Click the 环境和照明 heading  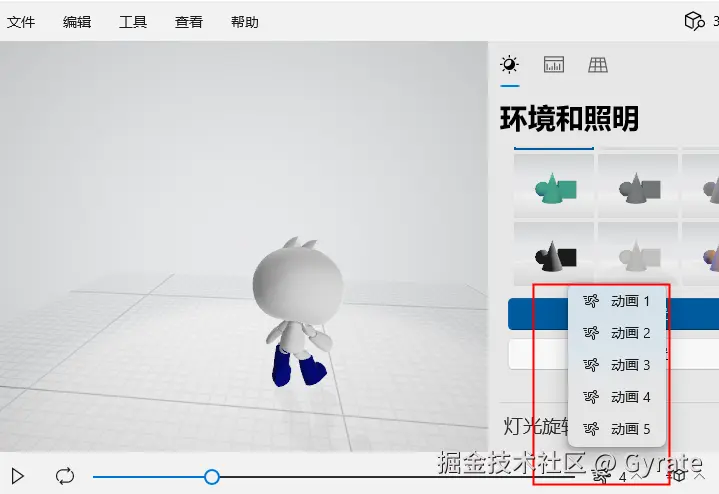(x=569, y=119)
